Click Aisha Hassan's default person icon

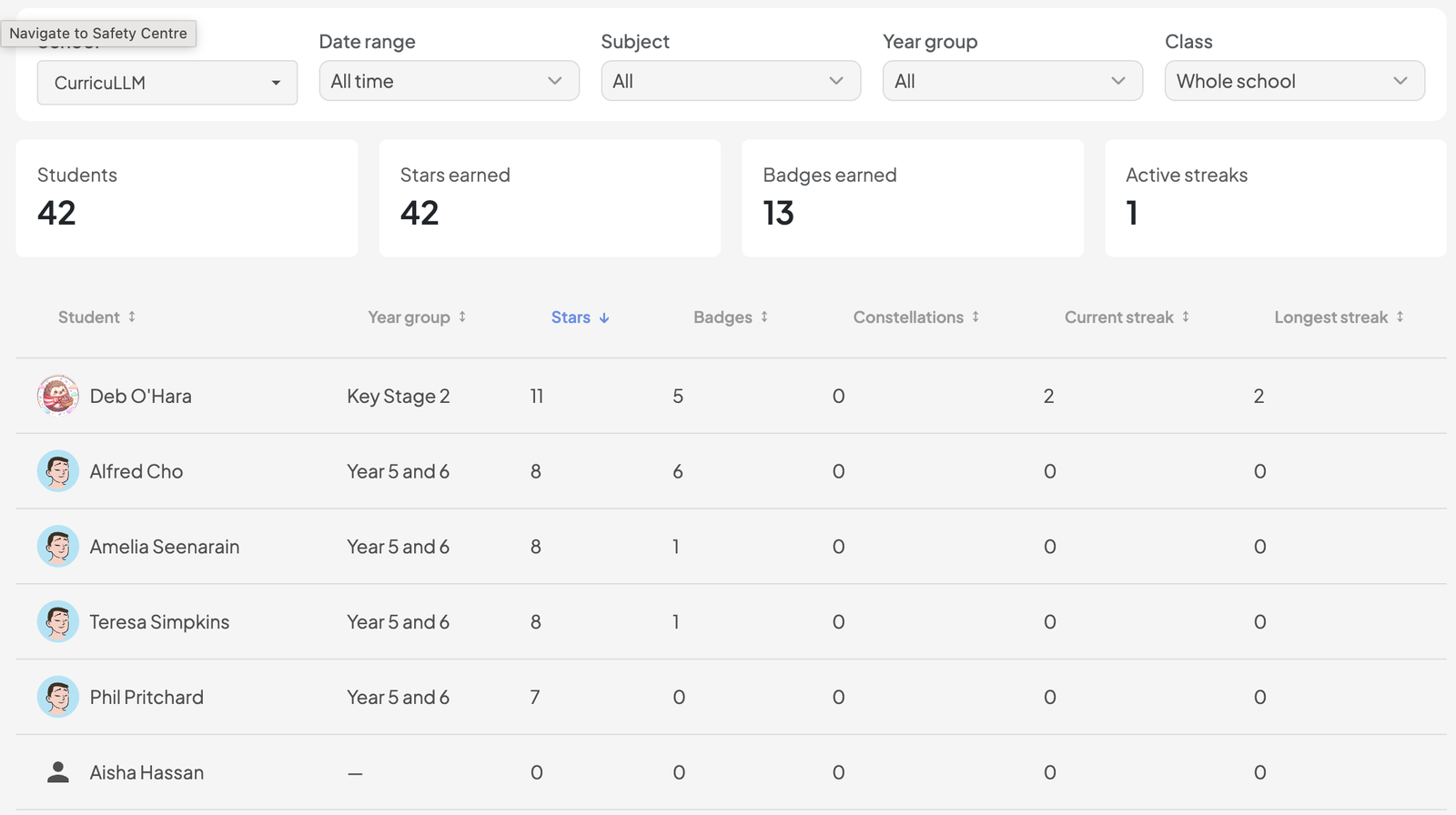coord(58,772)
